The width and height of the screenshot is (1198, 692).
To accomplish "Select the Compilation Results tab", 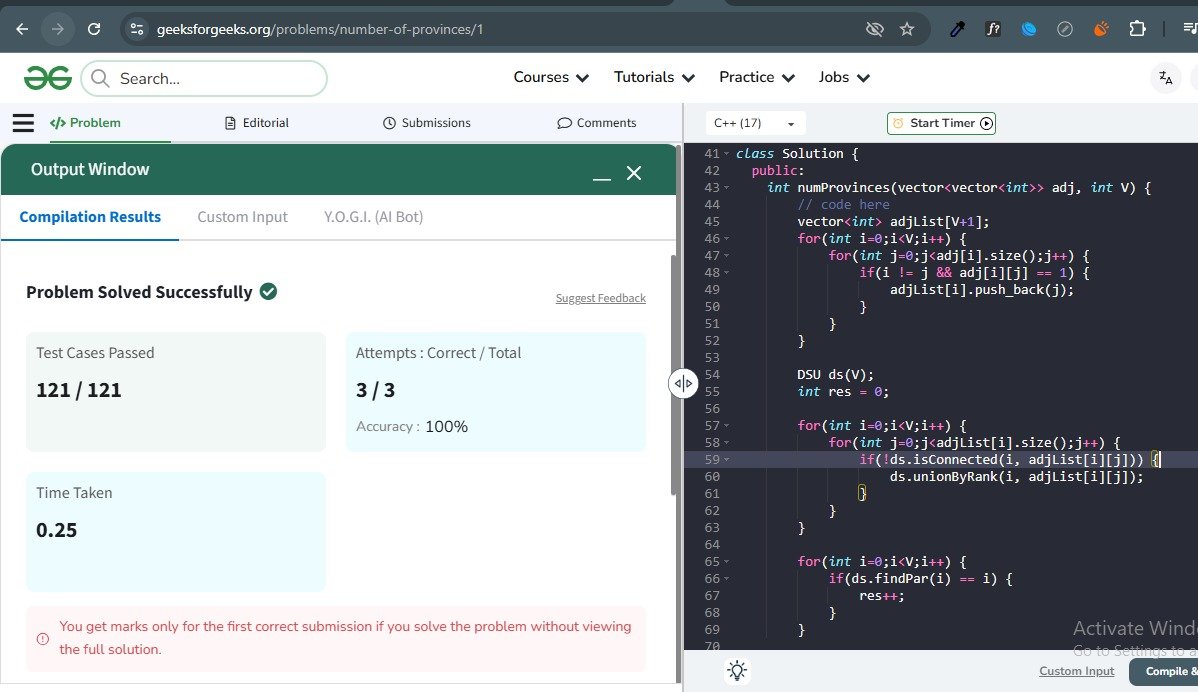I will click(90, 217).
